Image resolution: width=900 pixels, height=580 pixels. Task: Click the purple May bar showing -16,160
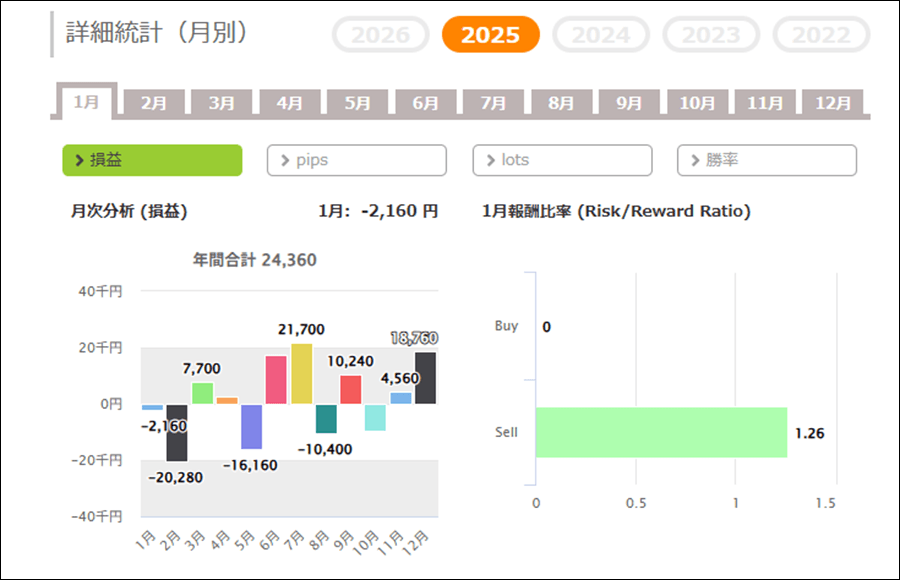point(251,426)
